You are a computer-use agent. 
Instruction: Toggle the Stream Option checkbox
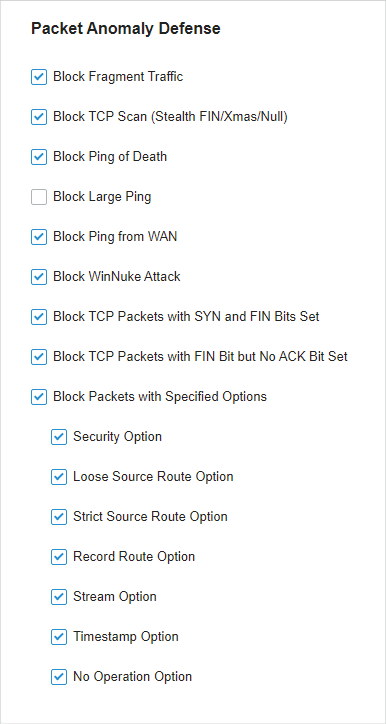point(59,597)
